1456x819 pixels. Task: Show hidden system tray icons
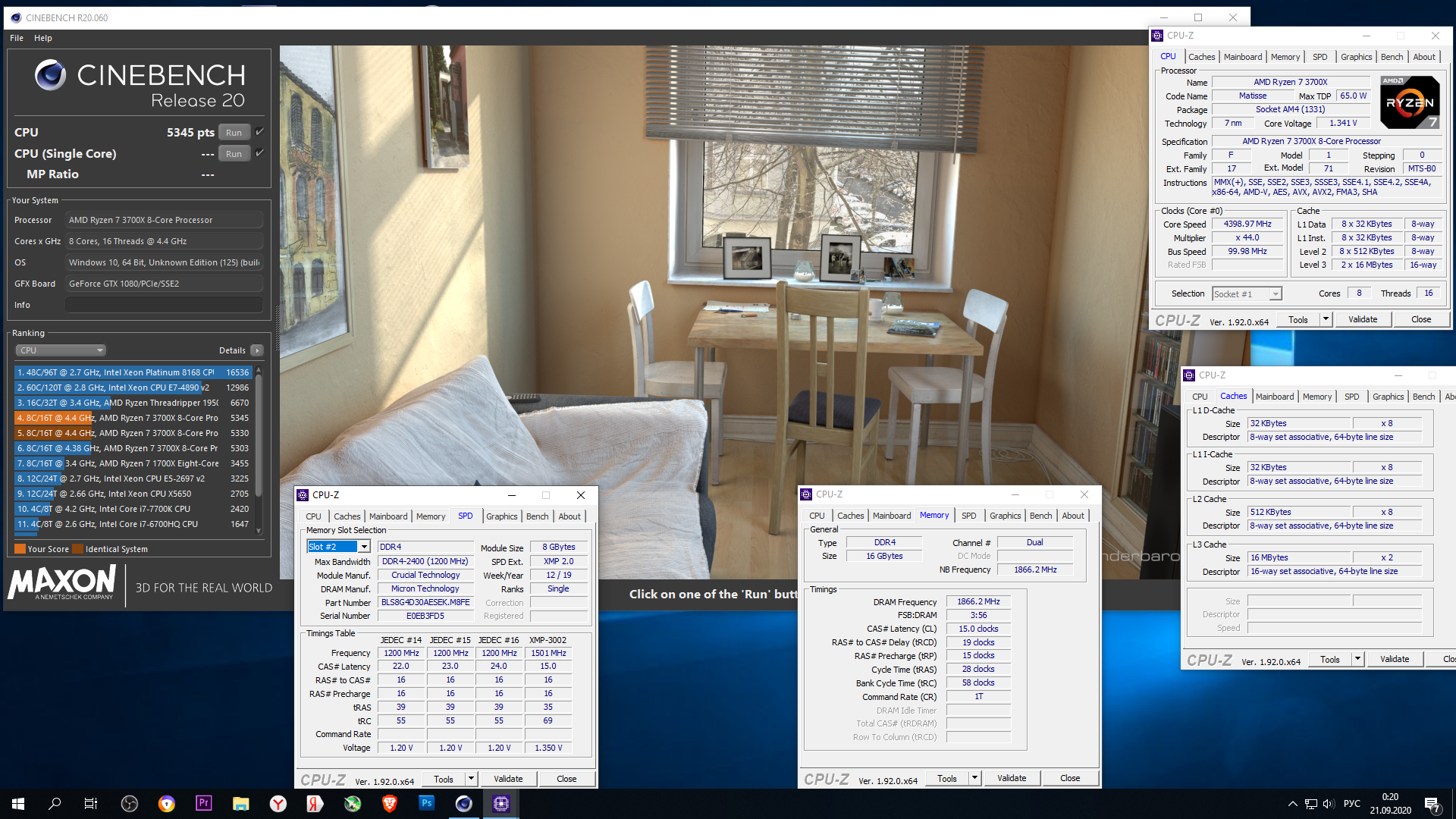1292,804
